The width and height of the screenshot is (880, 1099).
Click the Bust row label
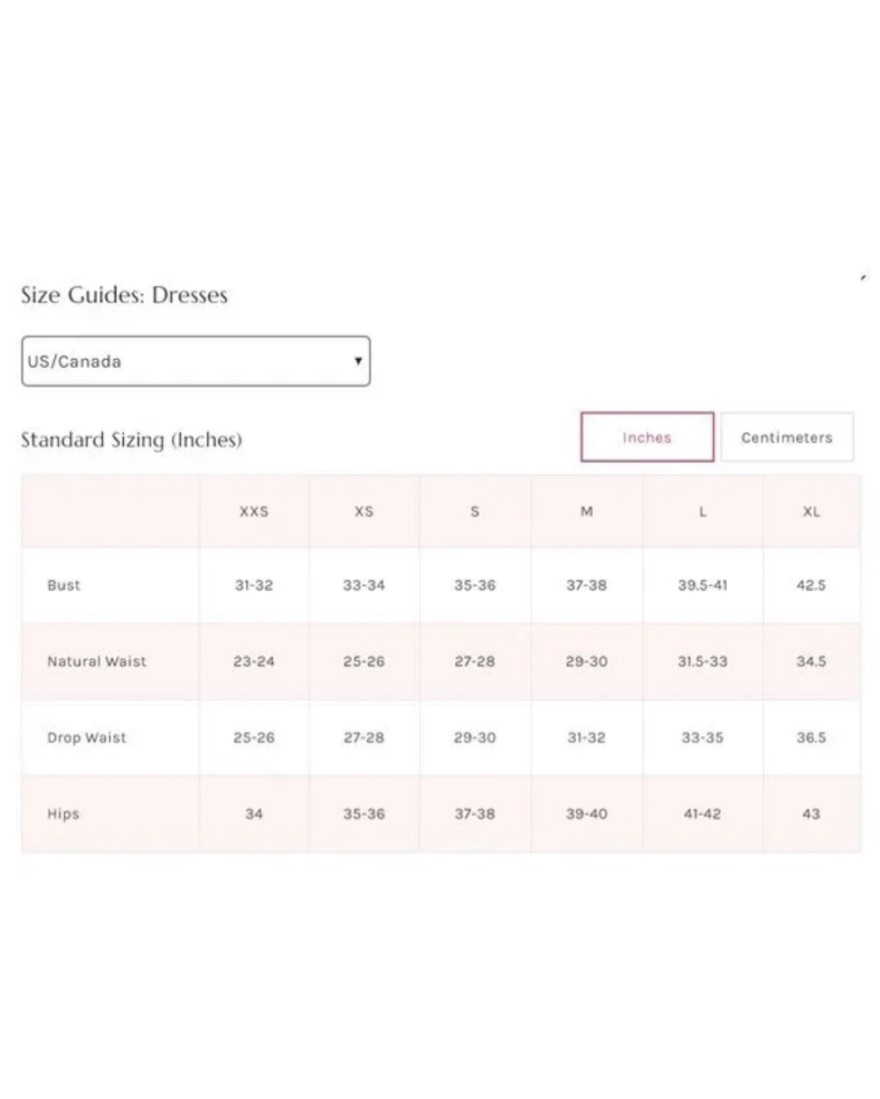click(x=64, y=585)
